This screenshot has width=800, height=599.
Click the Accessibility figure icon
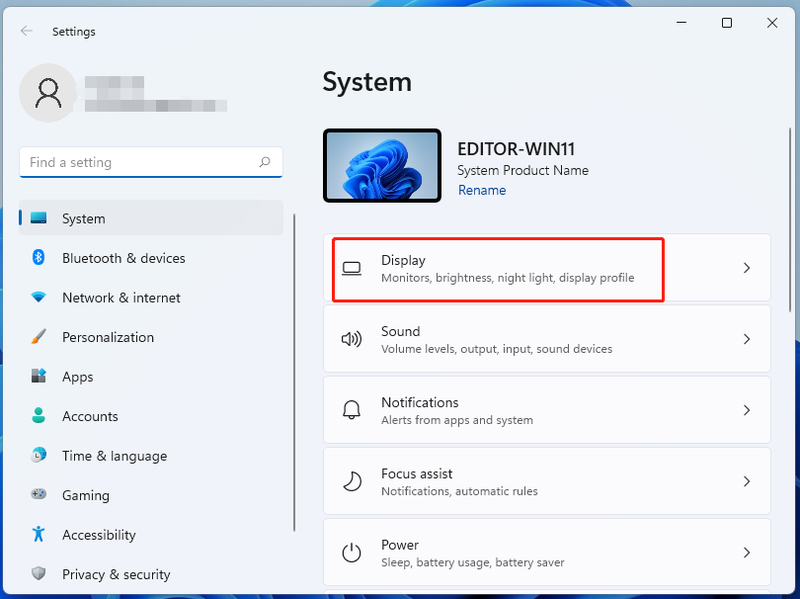point(38,534)
